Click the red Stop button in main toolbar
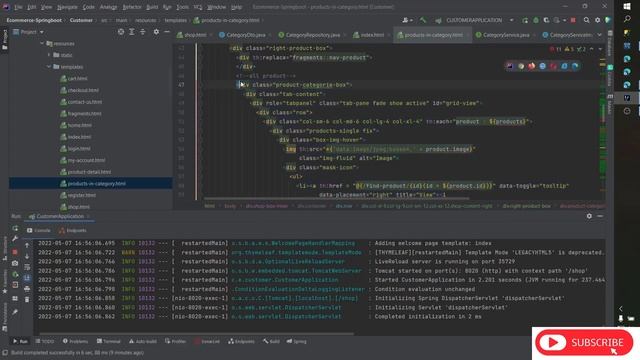This screenshot has height=360, width=640. click(573, 20)
